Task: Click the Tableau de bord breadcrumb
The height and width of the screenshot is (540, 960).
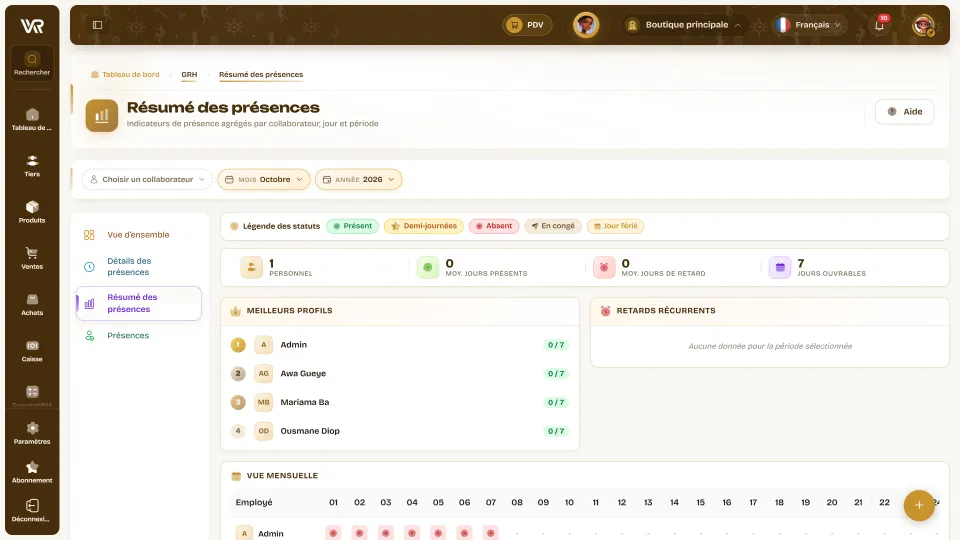Action: point(126,75)
